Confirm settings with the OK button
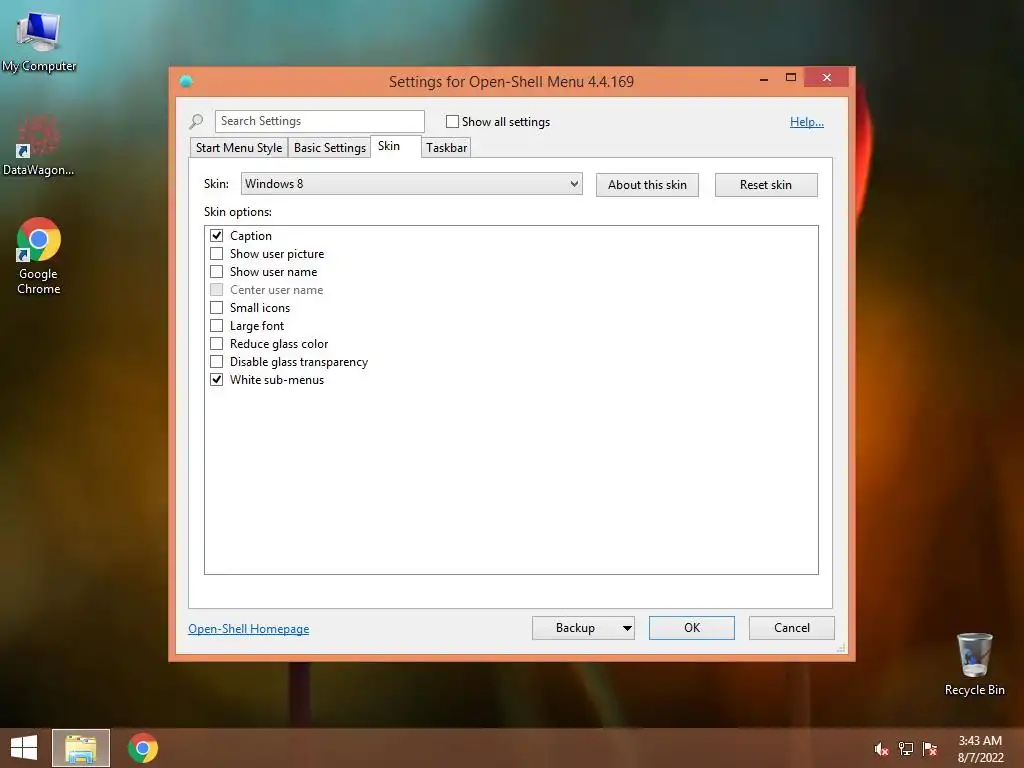This screenshot has height=768, width=1024. pyautogui.click(x=692, y=628)
